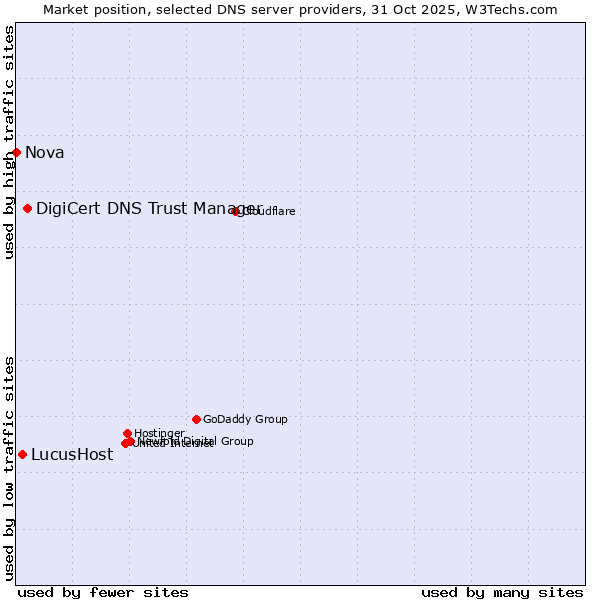Click the chart title at top
Viewport: 600px width, 600px height.
300,9
